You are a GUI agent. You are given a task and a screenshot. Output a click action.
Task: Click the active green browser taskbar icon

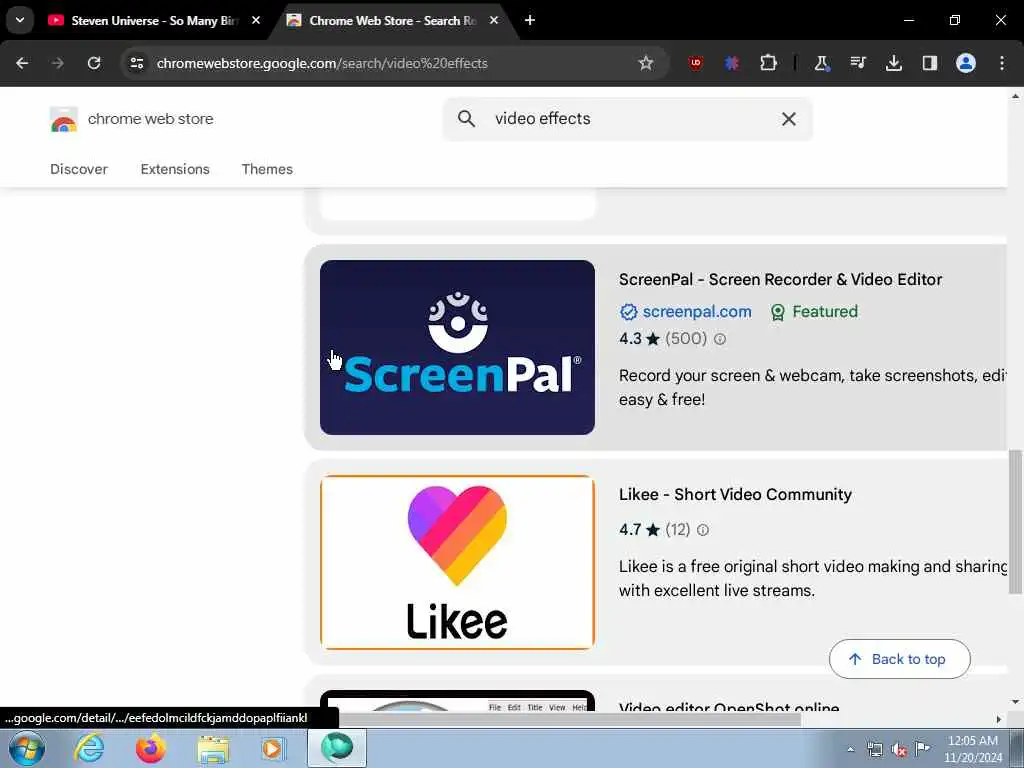coord(336,748)
